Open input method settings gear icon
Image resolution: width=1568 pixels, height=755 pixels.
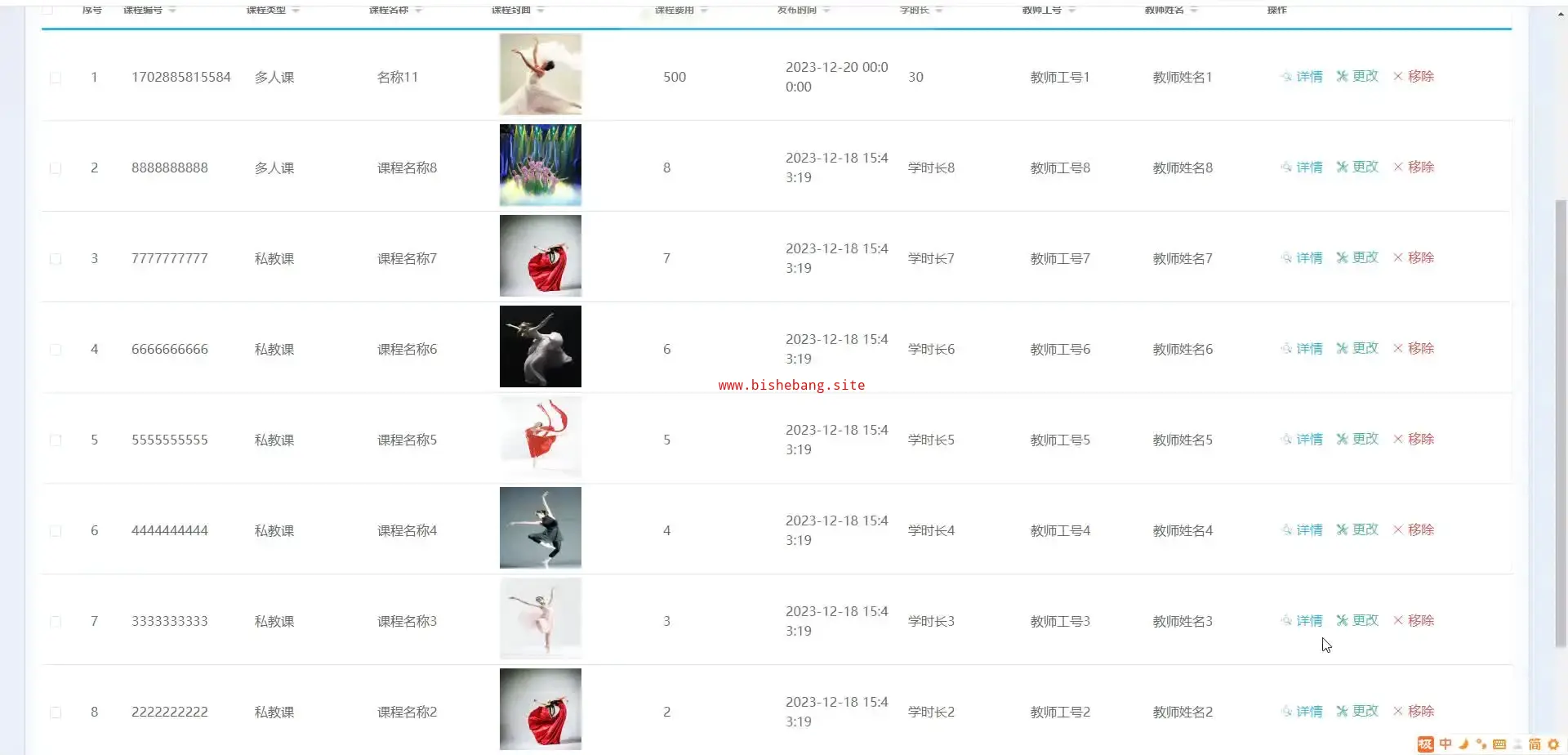[1553, 744]
